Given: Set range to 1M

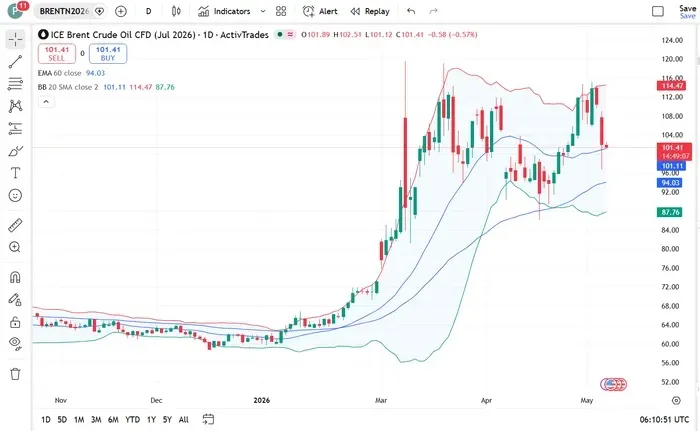Looking at the screenshot, I should click(79, 419).
